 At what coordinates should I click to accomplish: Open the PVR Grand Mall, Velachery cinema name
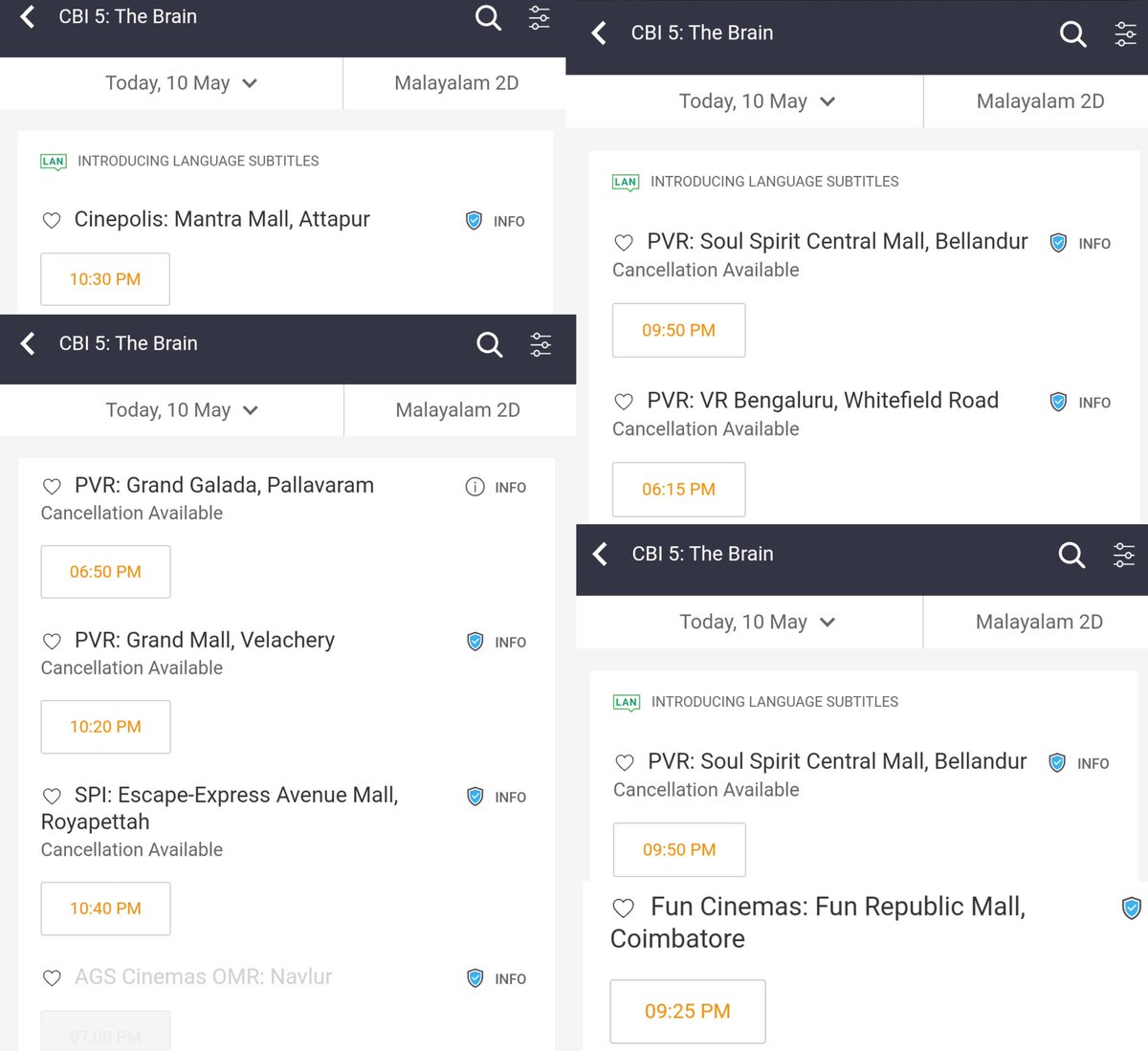pos(205,640)
